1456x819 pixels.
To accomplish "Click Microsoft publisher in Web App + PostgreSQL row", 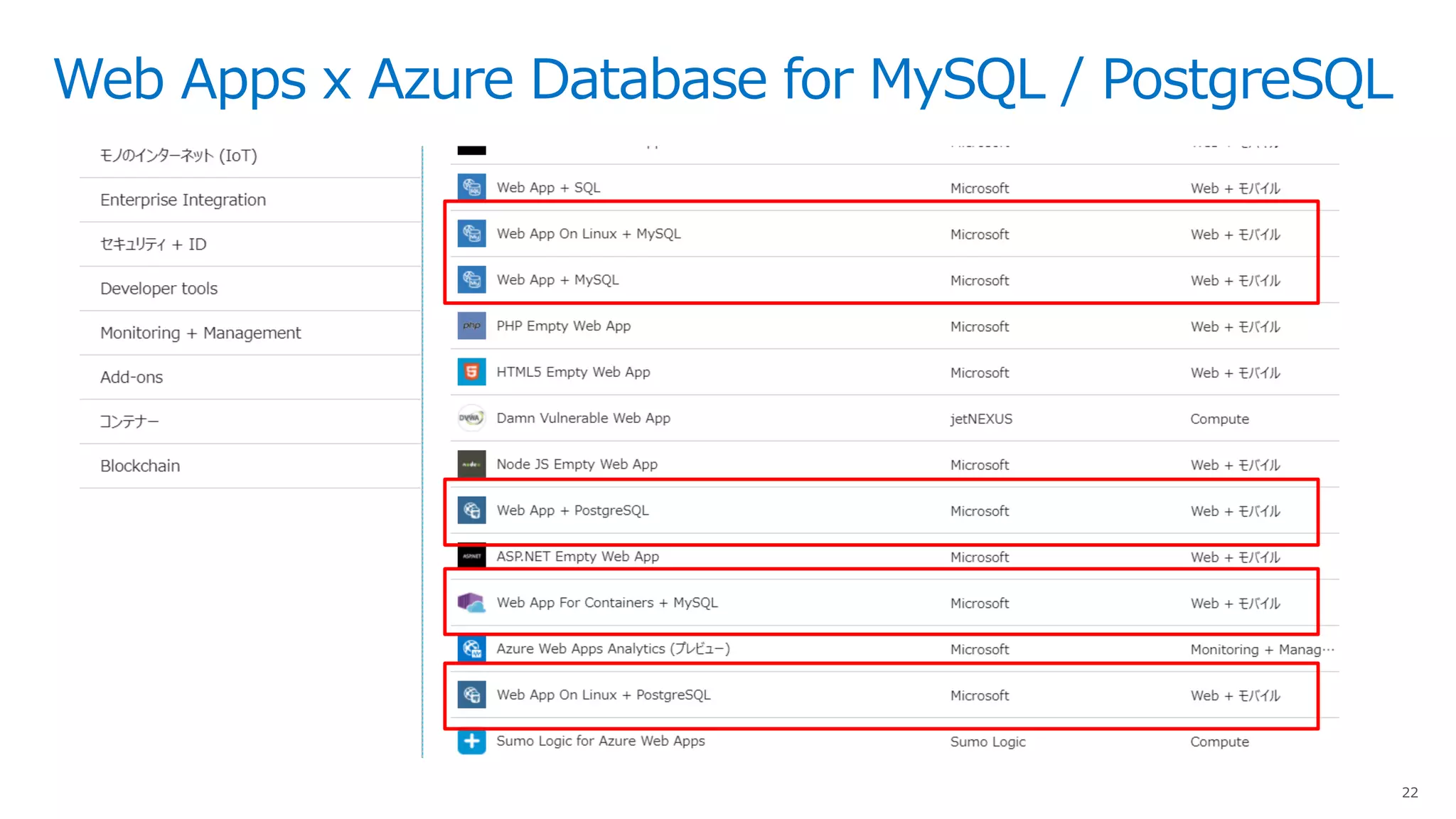I will coord(980,511).
